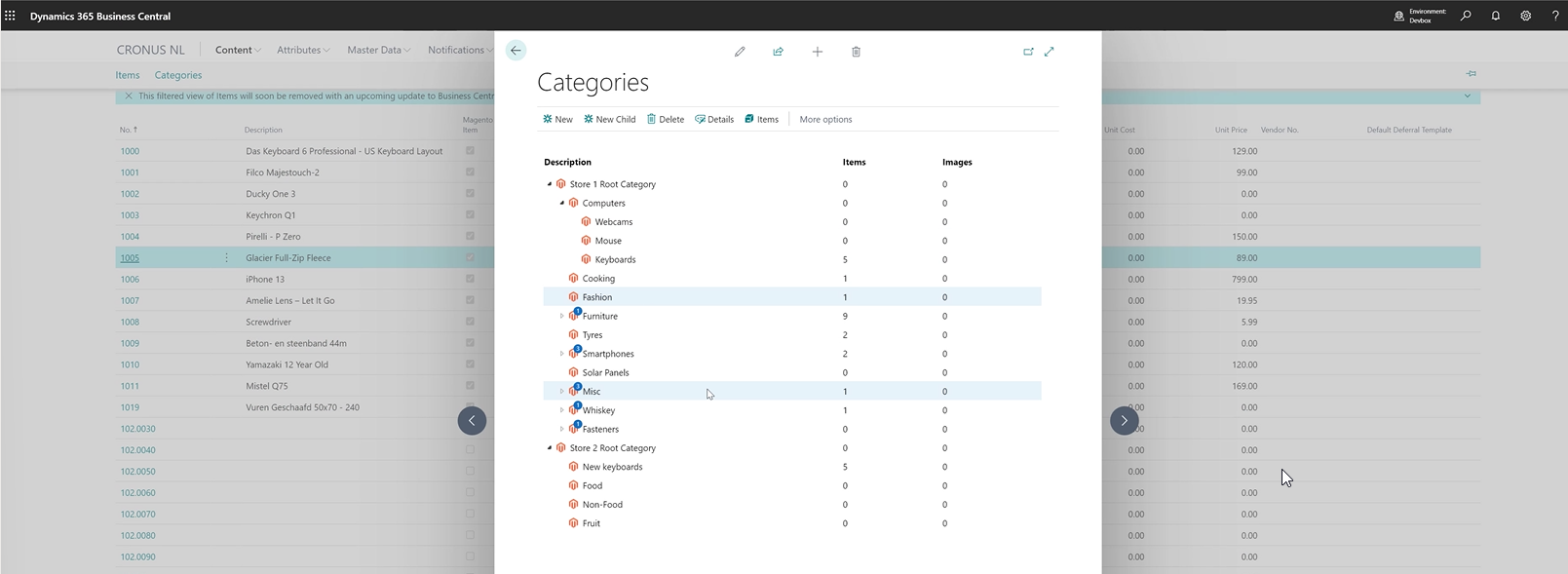Click the Magento icon beside Tyres
This screenshot has height=574, width=1568.
tap(573, 335)
